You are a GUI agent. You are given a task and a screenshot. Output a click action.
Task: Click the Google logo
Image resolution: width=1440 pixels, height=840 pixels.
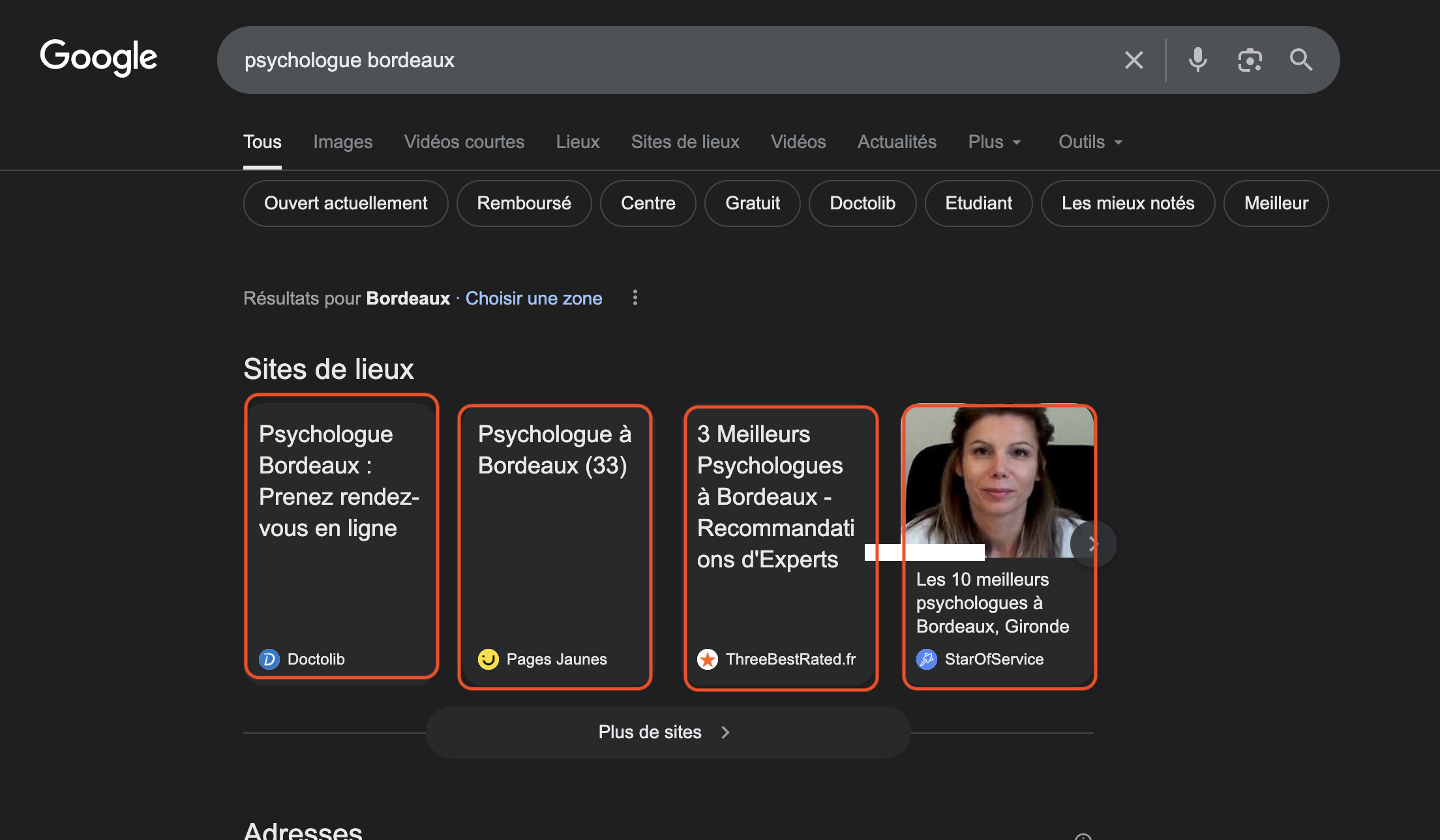pyautogui.click(x=98, y=57)
